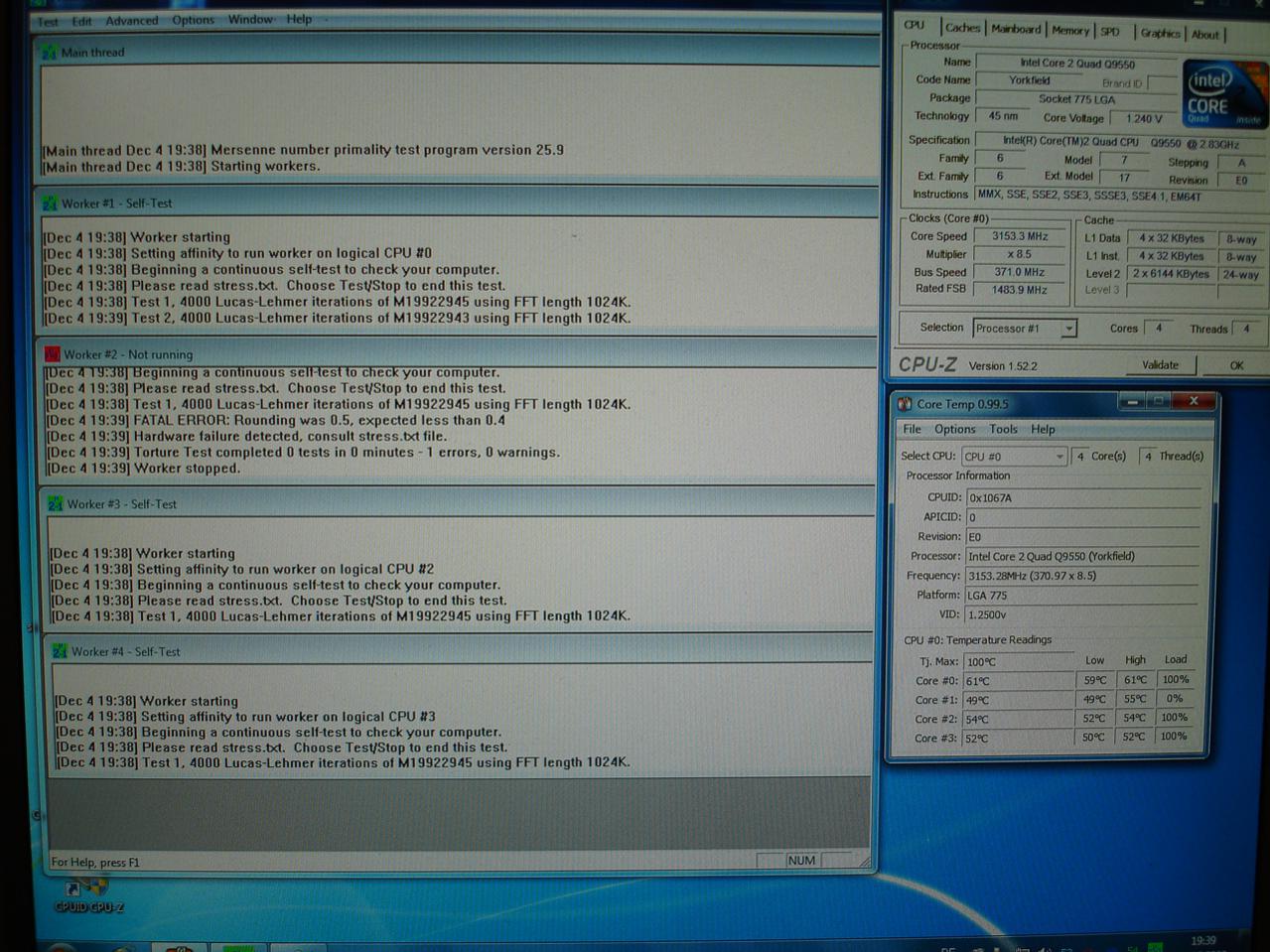Click the Multiplier value x 8.5
The image size is (1270, 952).
1021,254
